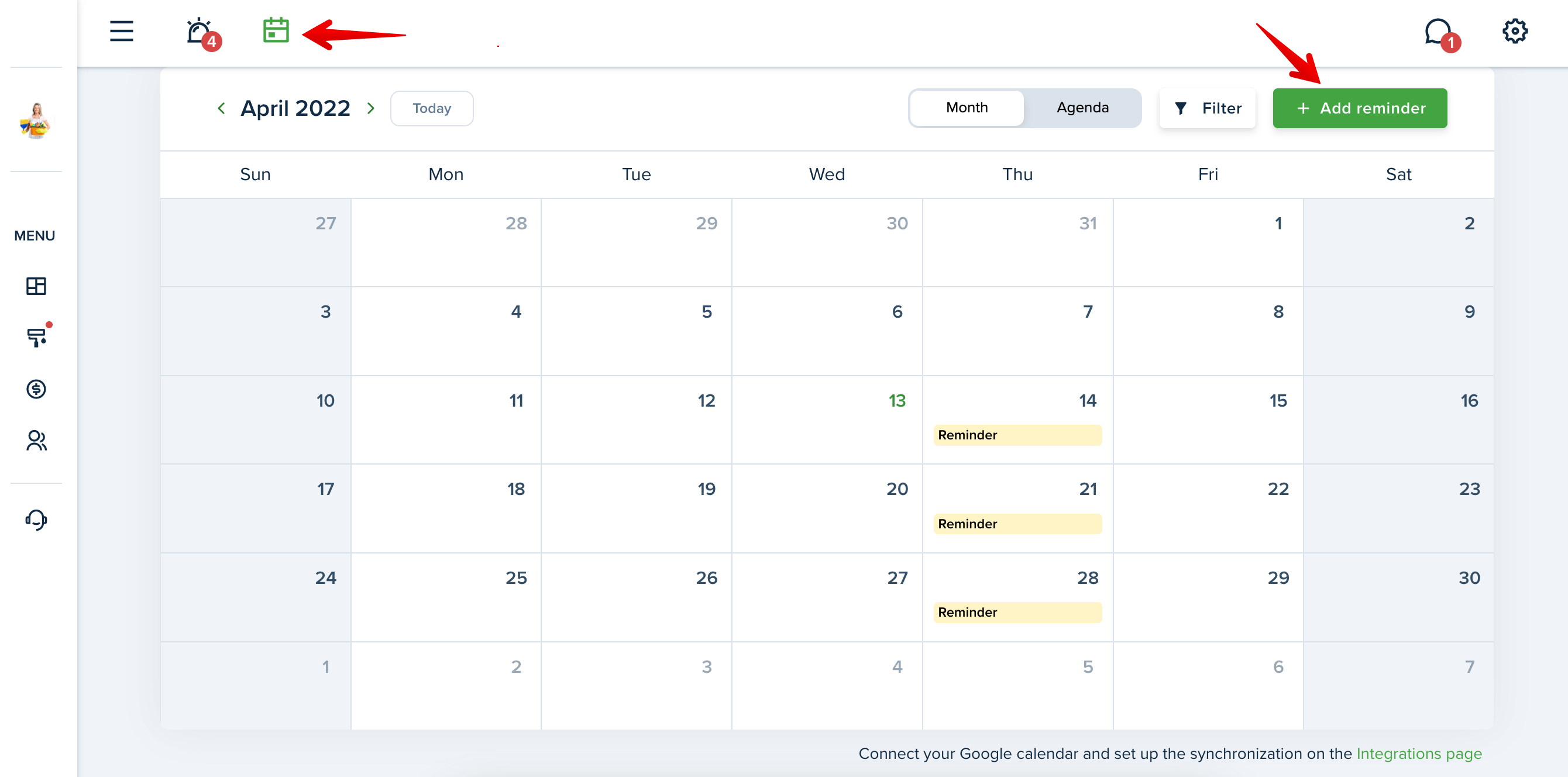Select April 5 date cell
This screenshot has height=777, width=1568.
[x=636, y=331]
